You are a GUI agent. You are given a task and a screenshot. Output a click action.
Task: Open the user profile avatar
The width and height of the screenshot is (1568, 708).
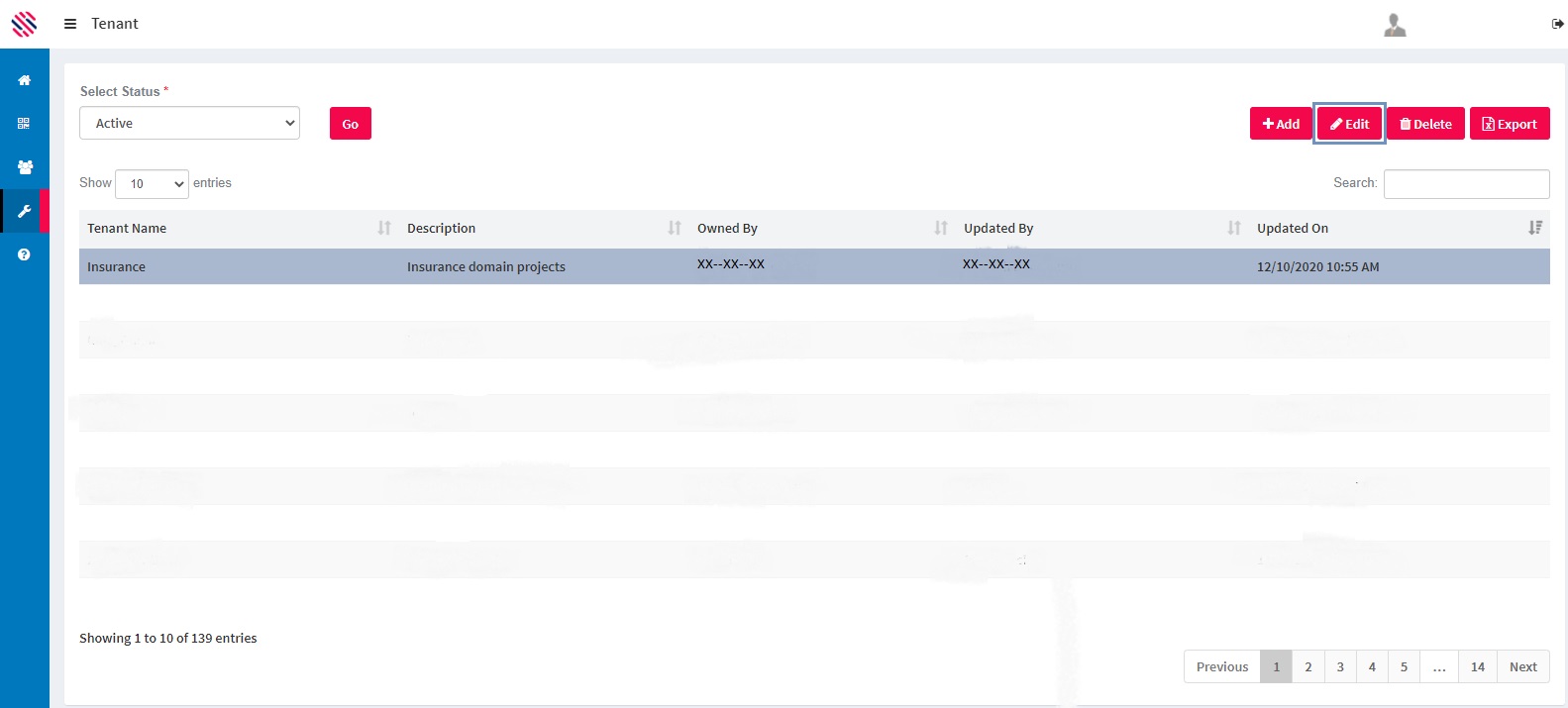(1395, 25)
